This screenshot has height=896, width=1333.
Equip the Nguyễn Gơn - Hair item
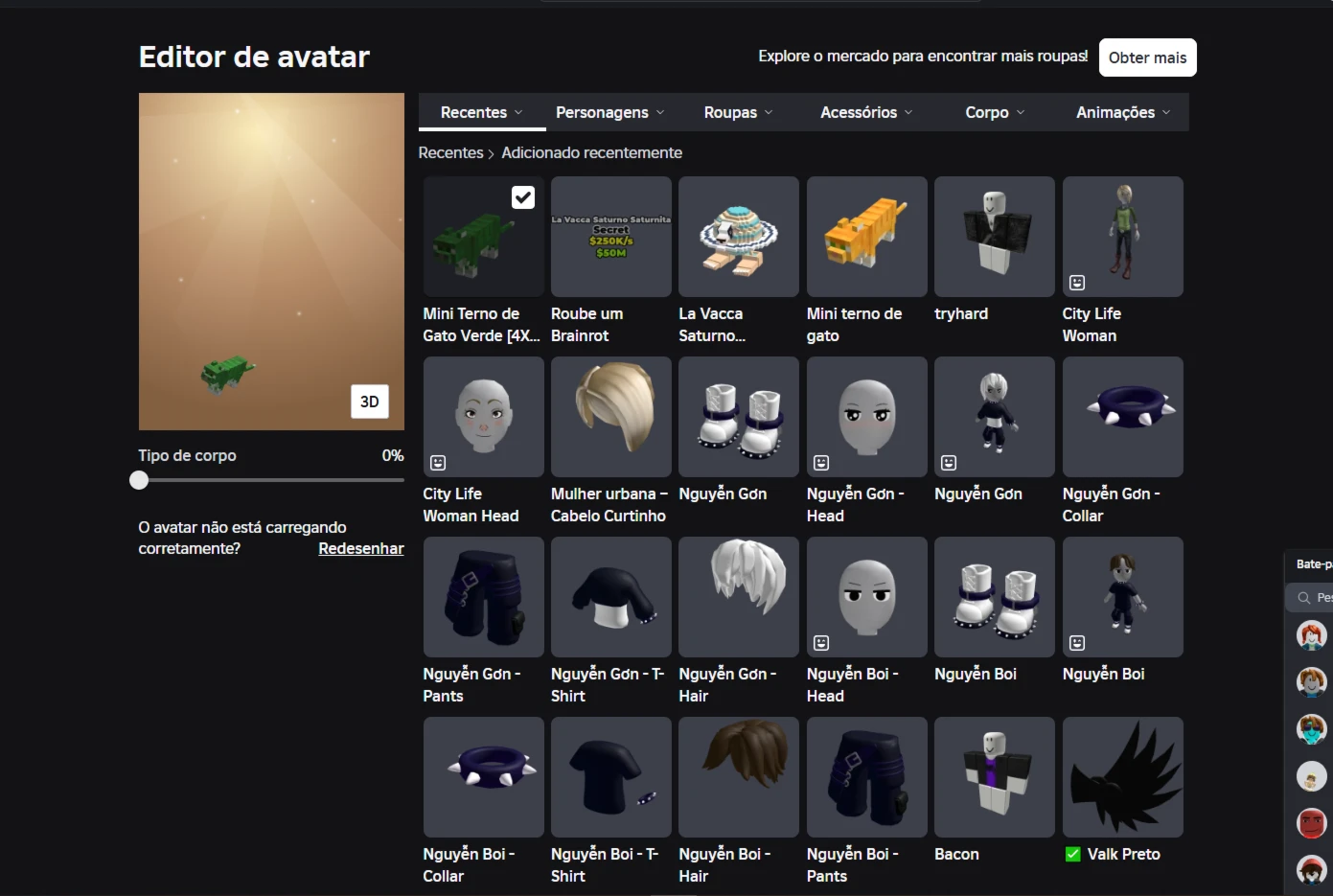pyautogui.click(x=739, y=597)
